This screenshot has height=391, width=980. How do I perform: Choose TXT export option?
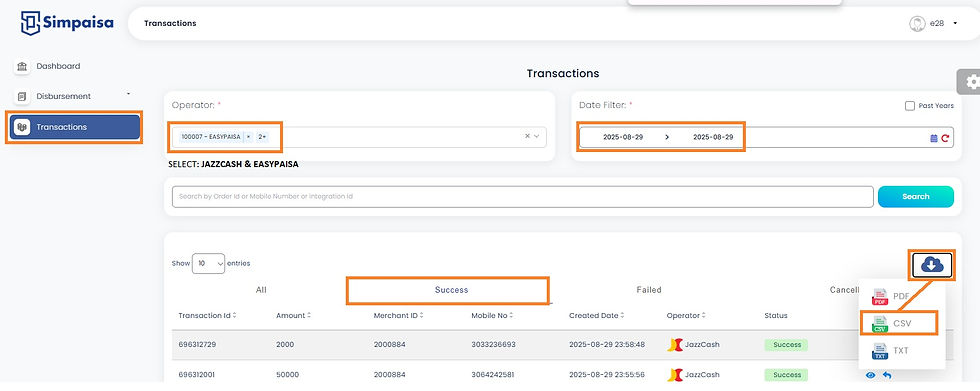point(891,351)
